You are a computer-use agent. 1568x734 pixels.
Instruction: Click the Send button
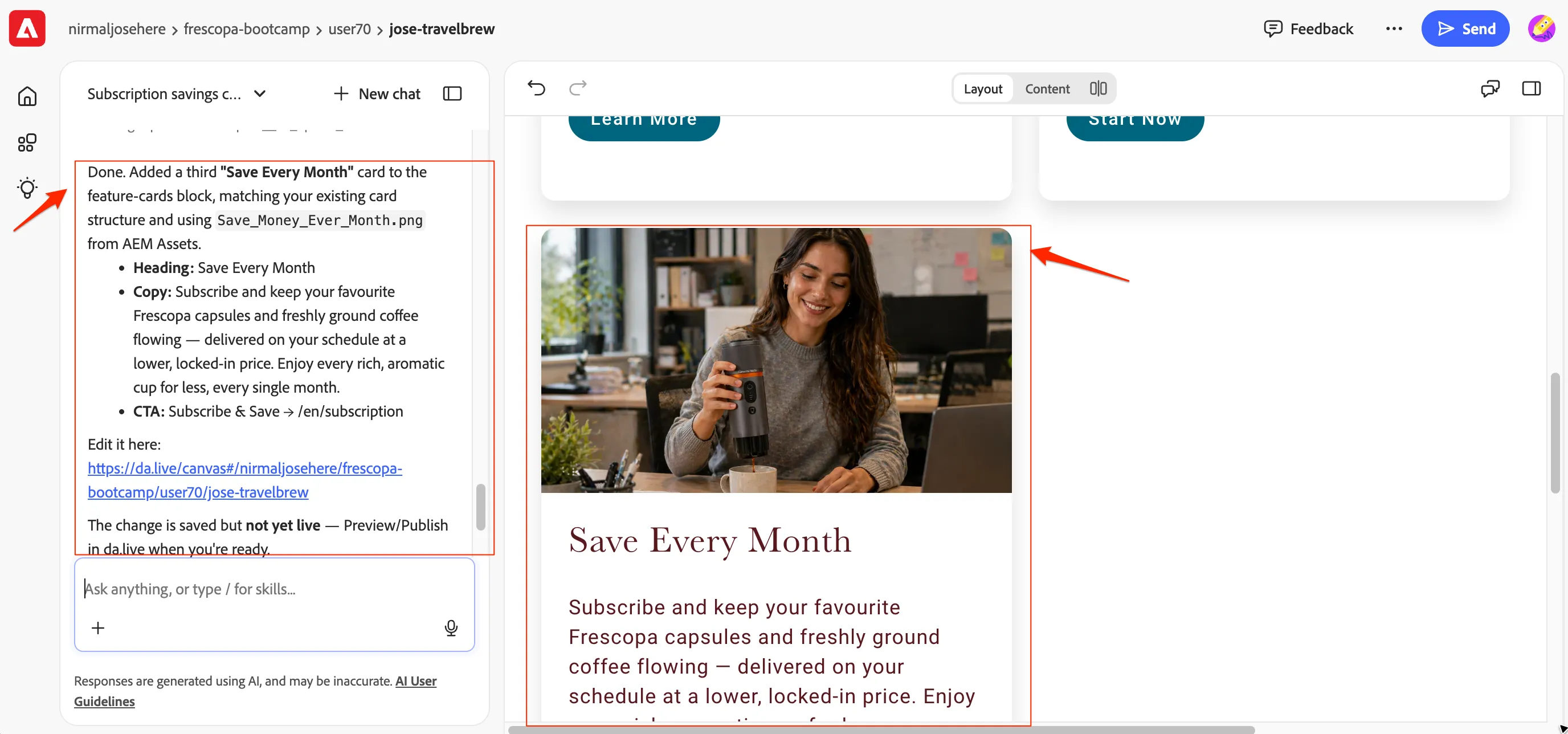click(x=1465, y=28)
